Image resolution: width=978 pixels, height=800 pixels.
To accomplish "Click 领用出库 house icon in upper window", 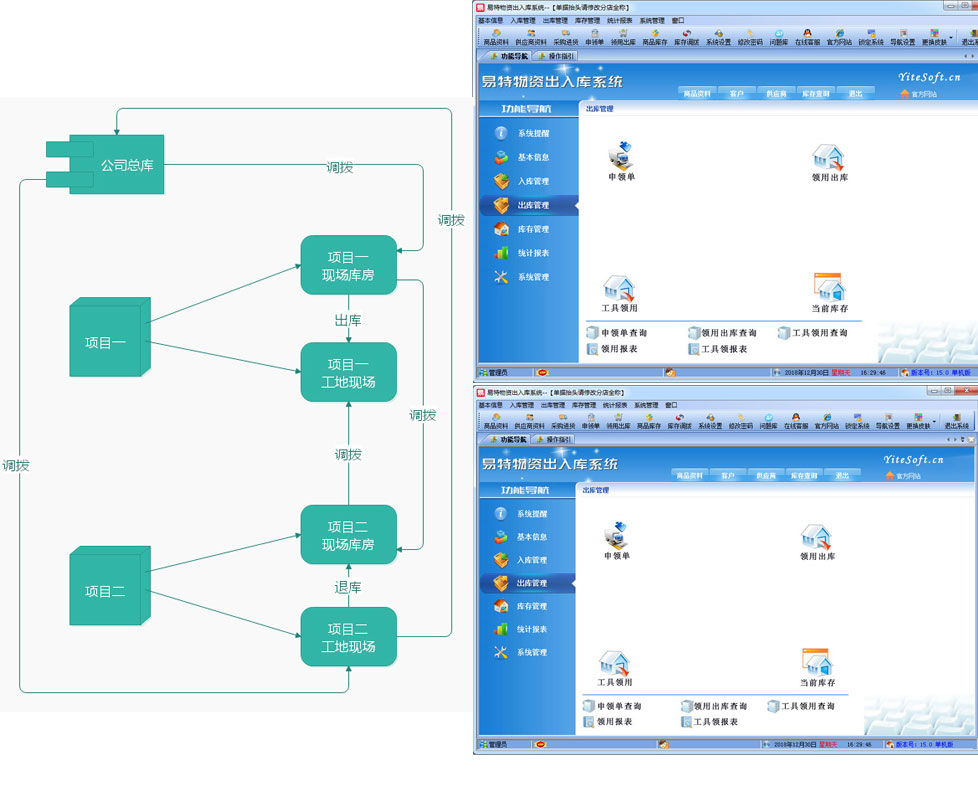I will click(x=828, y=159).
